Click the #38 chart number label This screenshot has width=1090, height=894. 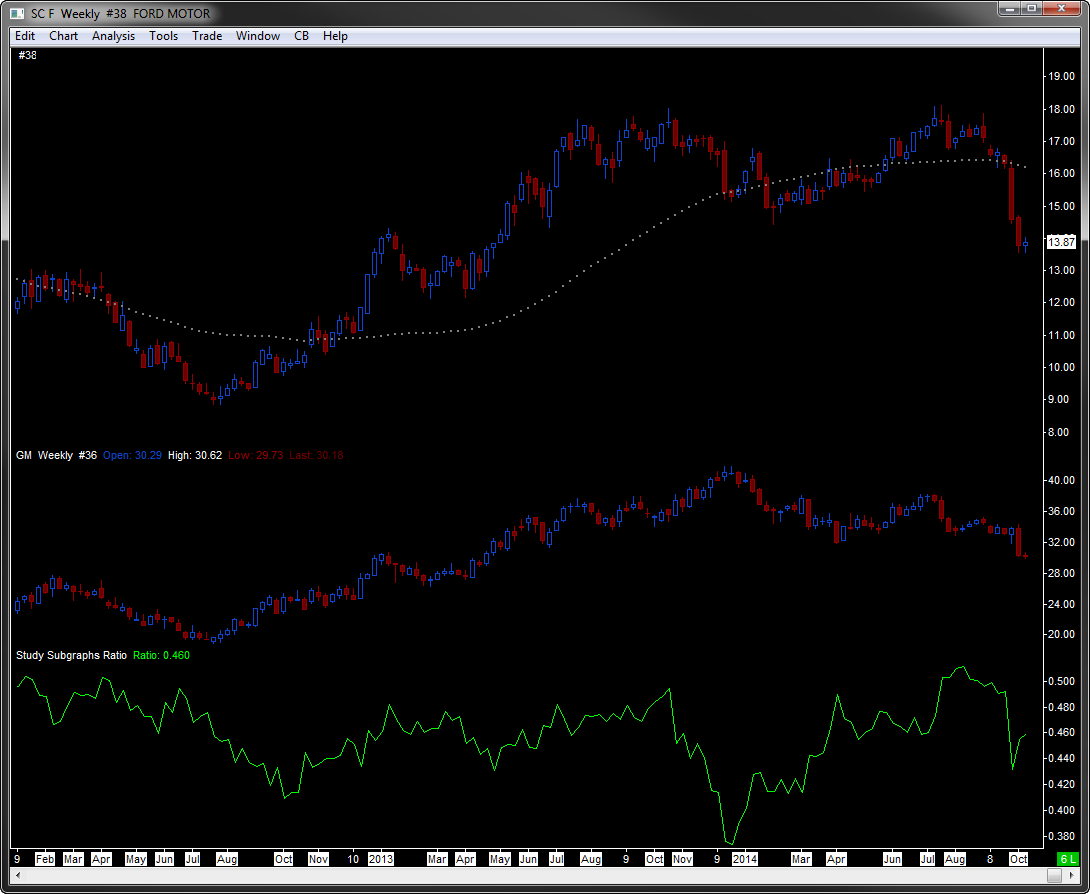coord(27,55)
